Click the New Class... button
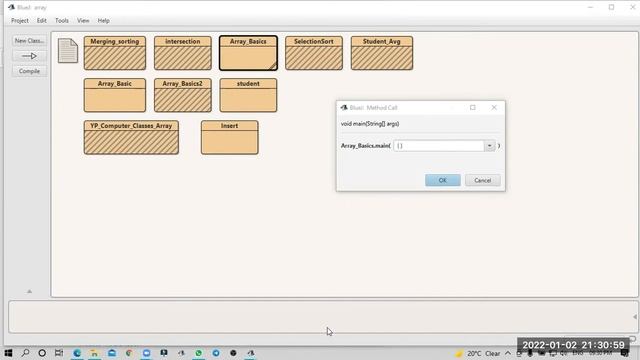The image size is (640, 360). click(29, 41)
